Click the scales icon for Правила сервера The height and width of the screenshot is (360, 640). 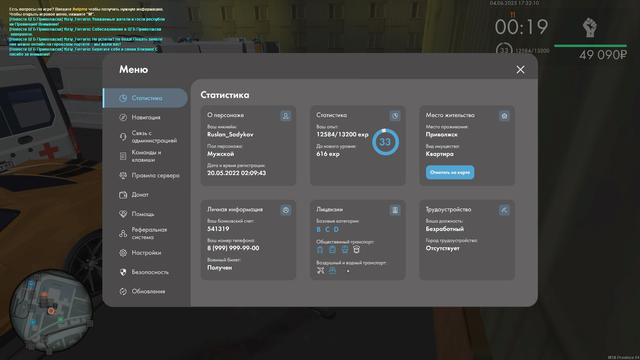[x=123, y=176]
